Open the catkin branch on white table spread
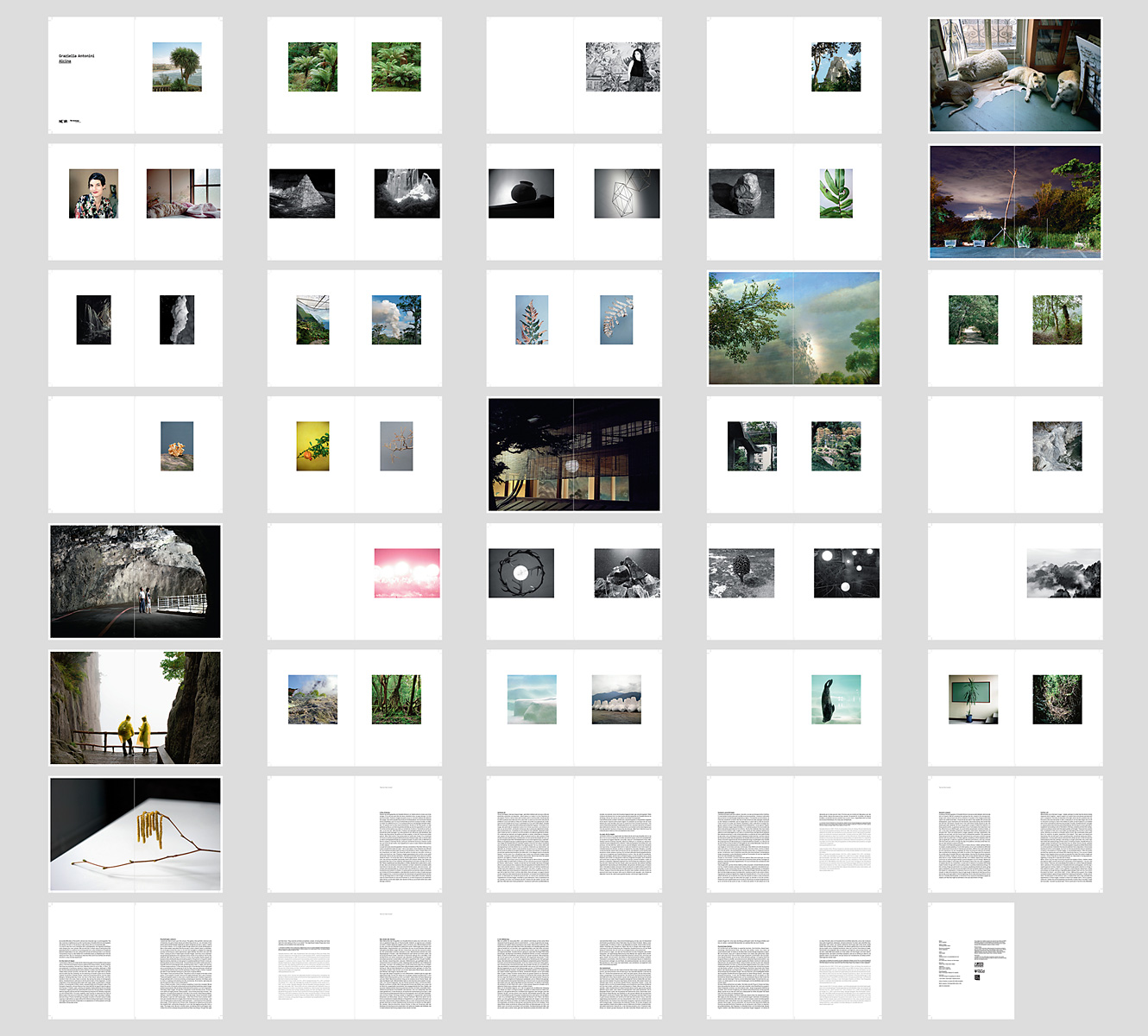 click(x=136, y=834)
